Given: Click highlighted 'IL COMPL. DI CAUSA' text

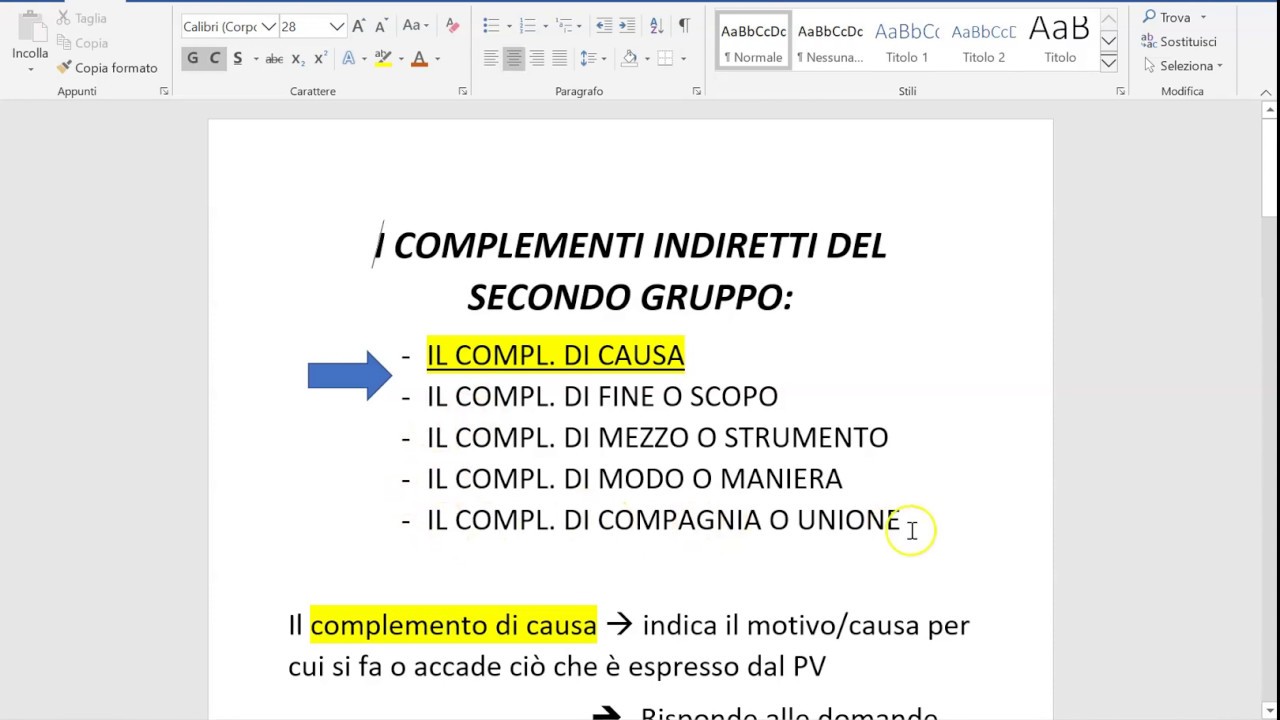Looking at the screenshot, I should [555, 355].
